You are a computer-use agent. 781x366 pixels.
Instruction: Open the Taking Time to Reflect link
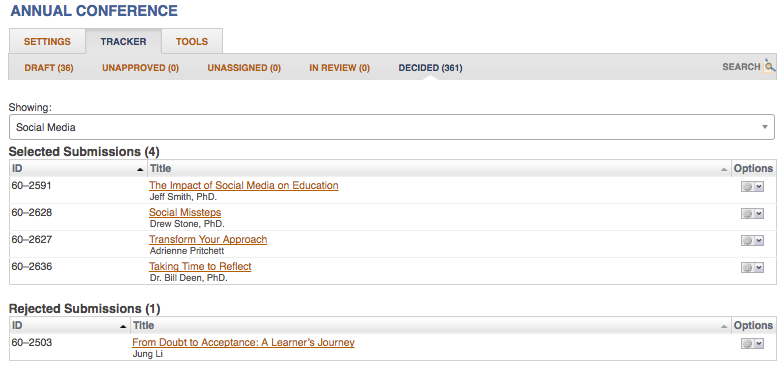(200, 266)
